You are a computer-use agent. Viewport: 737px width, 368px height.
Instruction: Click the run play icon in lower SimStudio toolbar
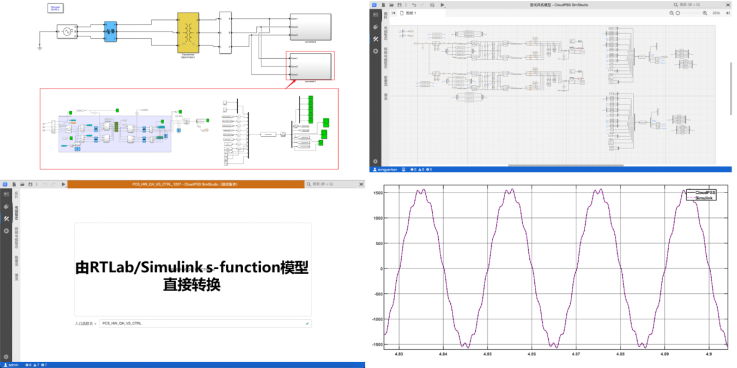[x=63, y=184]
